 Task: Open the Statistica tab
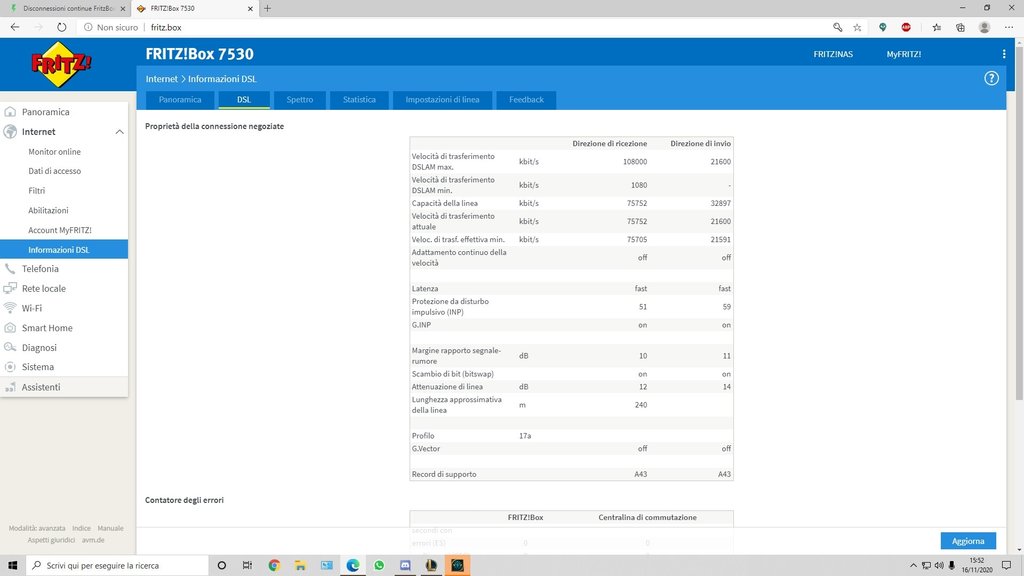click(x=359, y=100)
